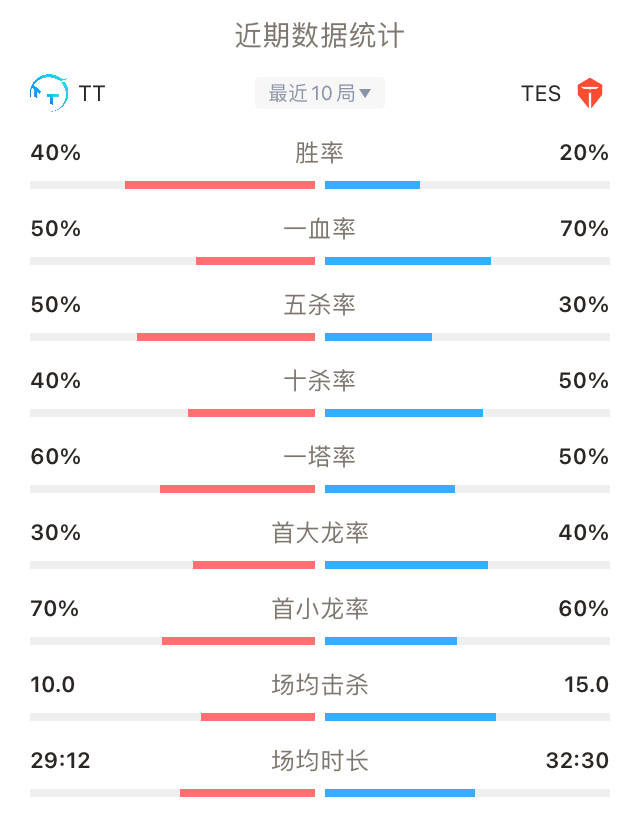Screen dimensions: 640x817
Task: Click the 五杀率 stat label
Action: [x=319, y=305]
